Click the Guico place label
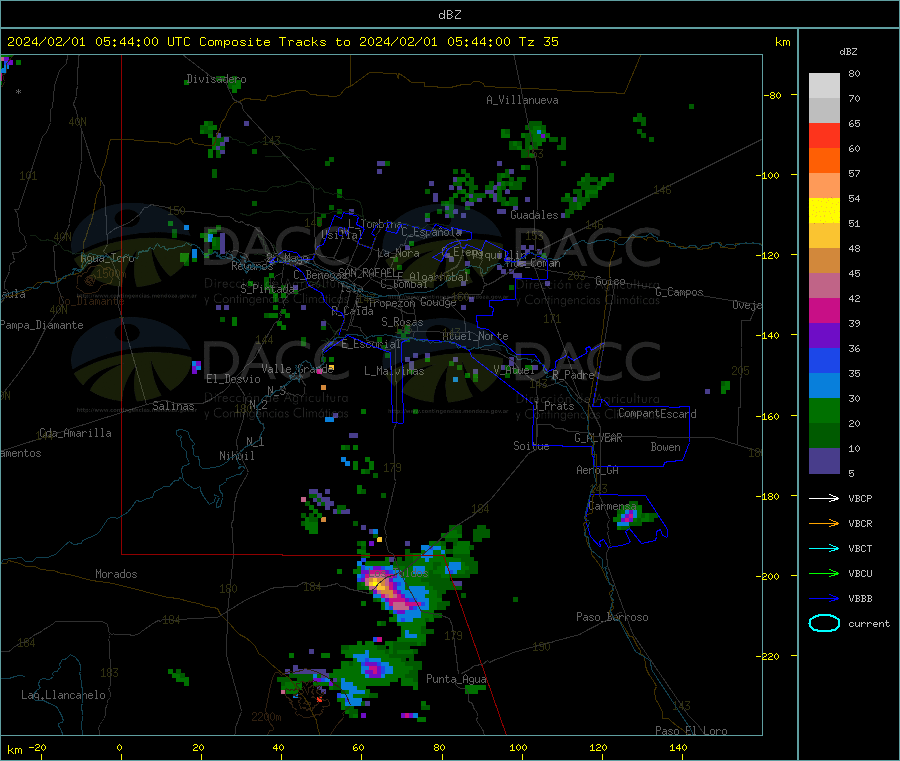The image size is (900, 761). 610,281
